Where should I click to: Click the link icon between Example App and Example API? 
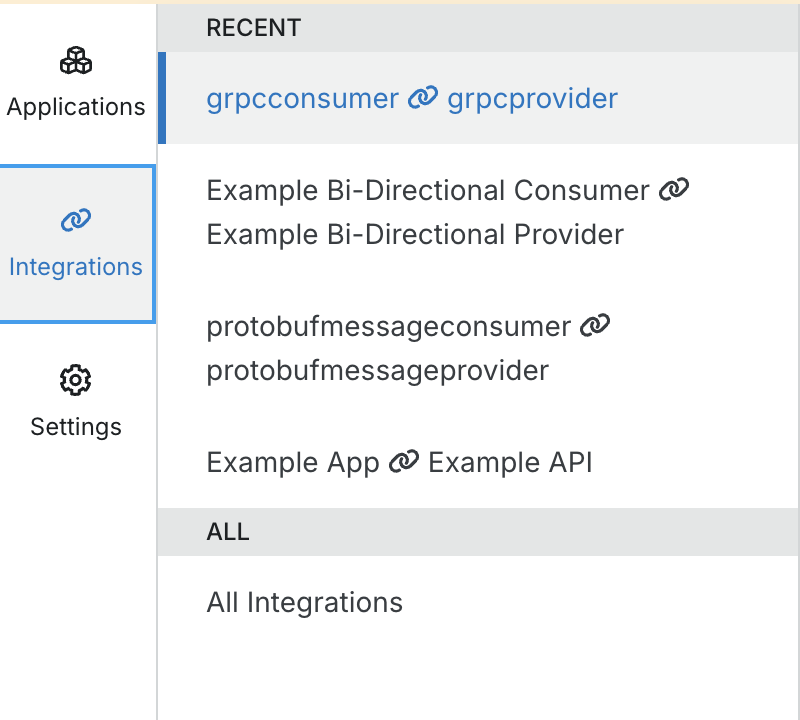[404, 461]
